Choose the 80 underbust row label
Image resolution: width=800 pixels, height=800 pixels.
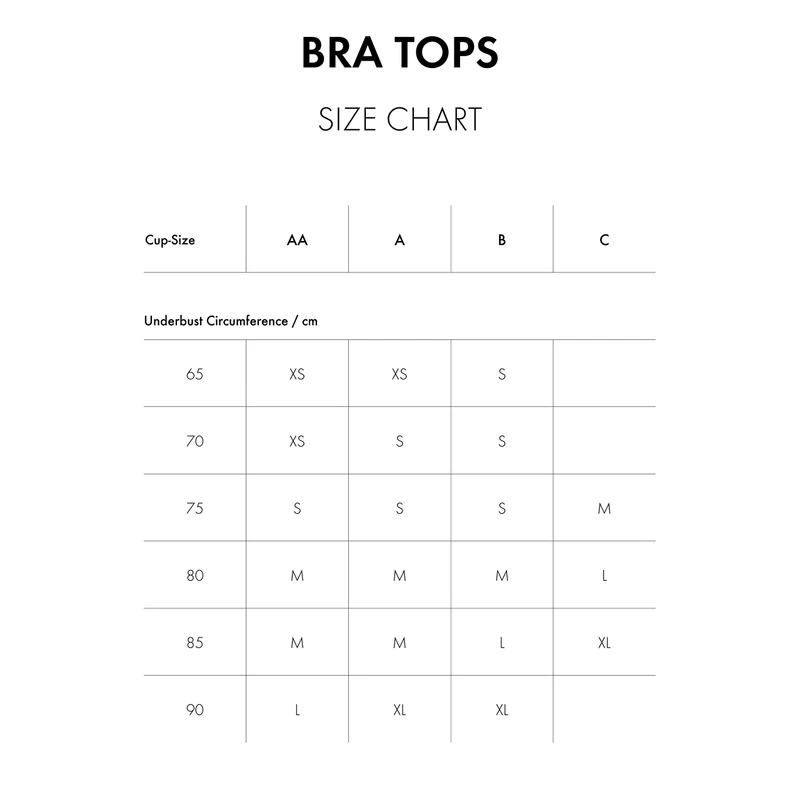coord(195,575)
